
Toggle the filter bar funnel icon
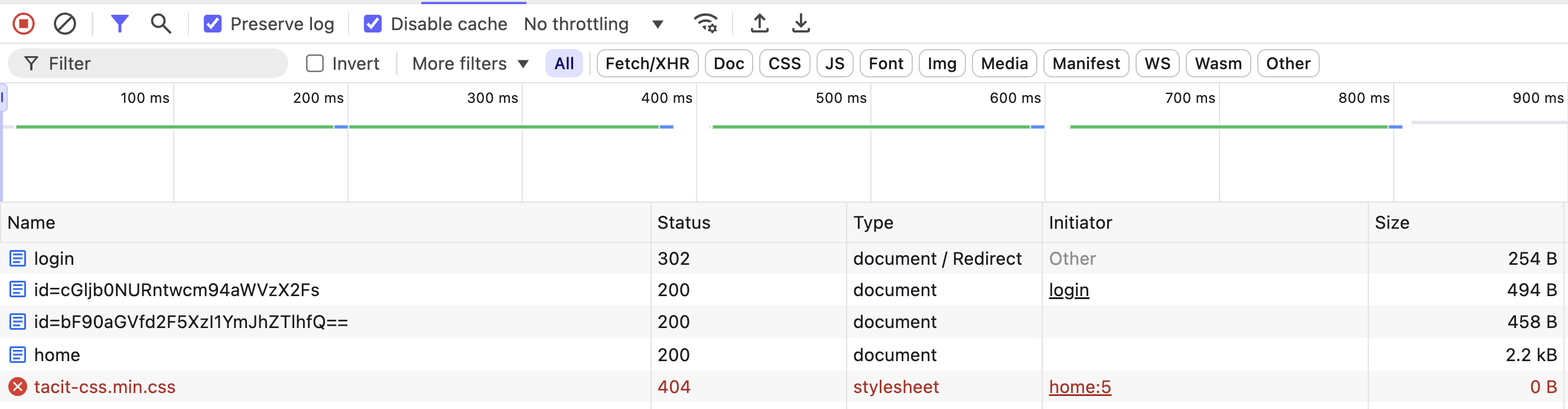pyautogui.click(x=120, y=24)
